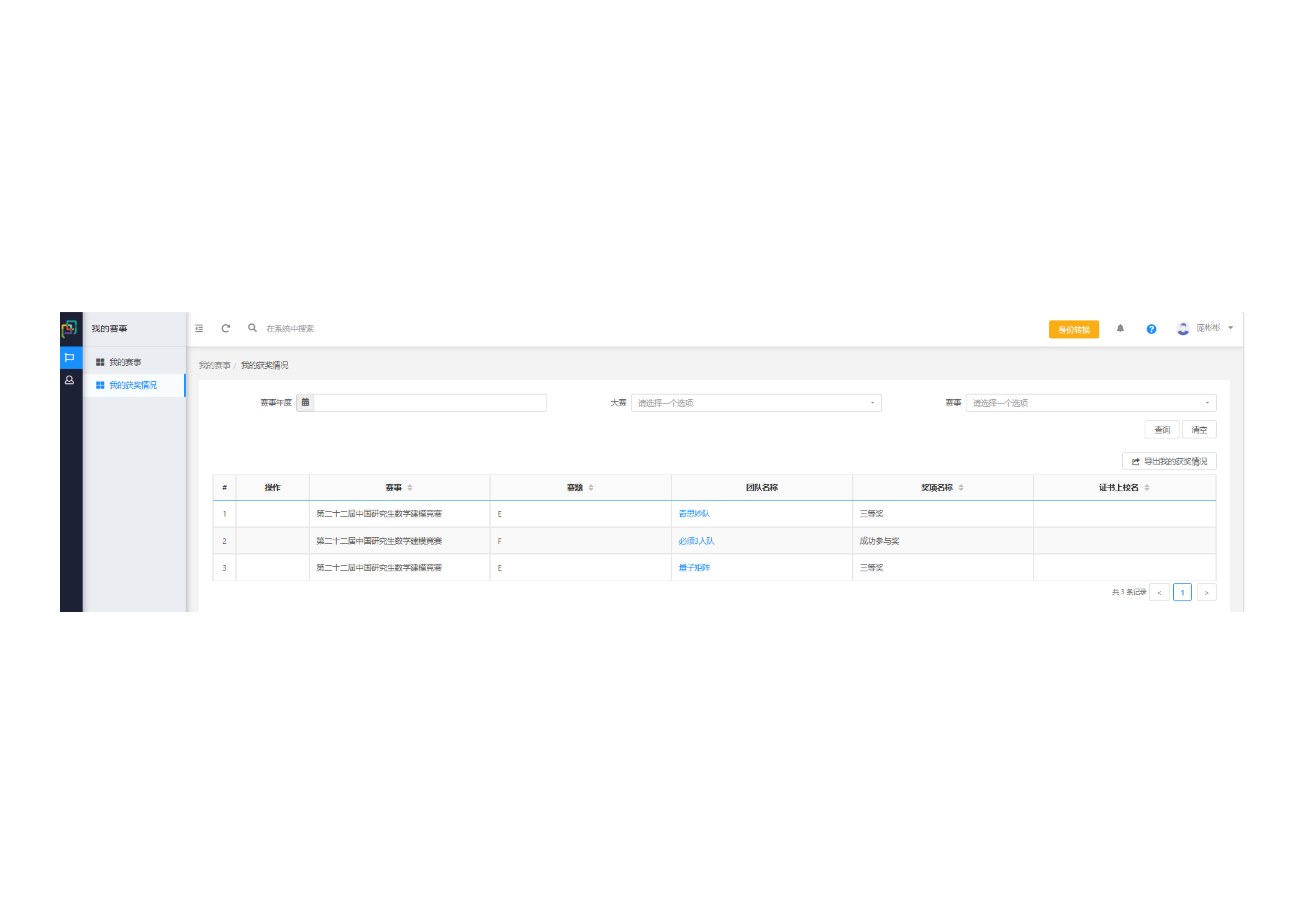Select 我的获奖情况 in the side menu
The width and height of the screenshot is (1307, 924).
tap(134, 385)
